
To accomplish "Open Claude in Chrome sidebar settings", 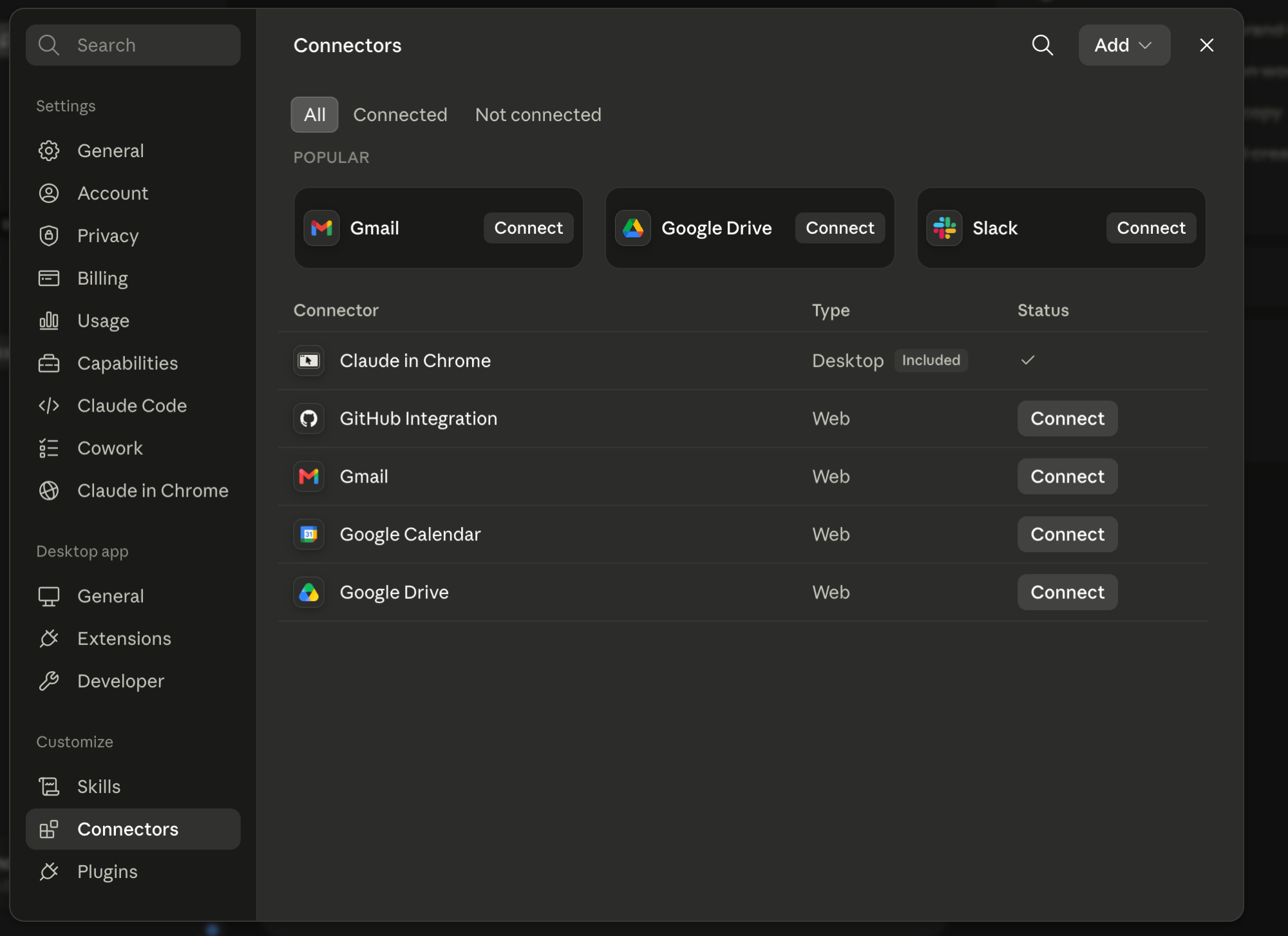I will tap(133, 491).
